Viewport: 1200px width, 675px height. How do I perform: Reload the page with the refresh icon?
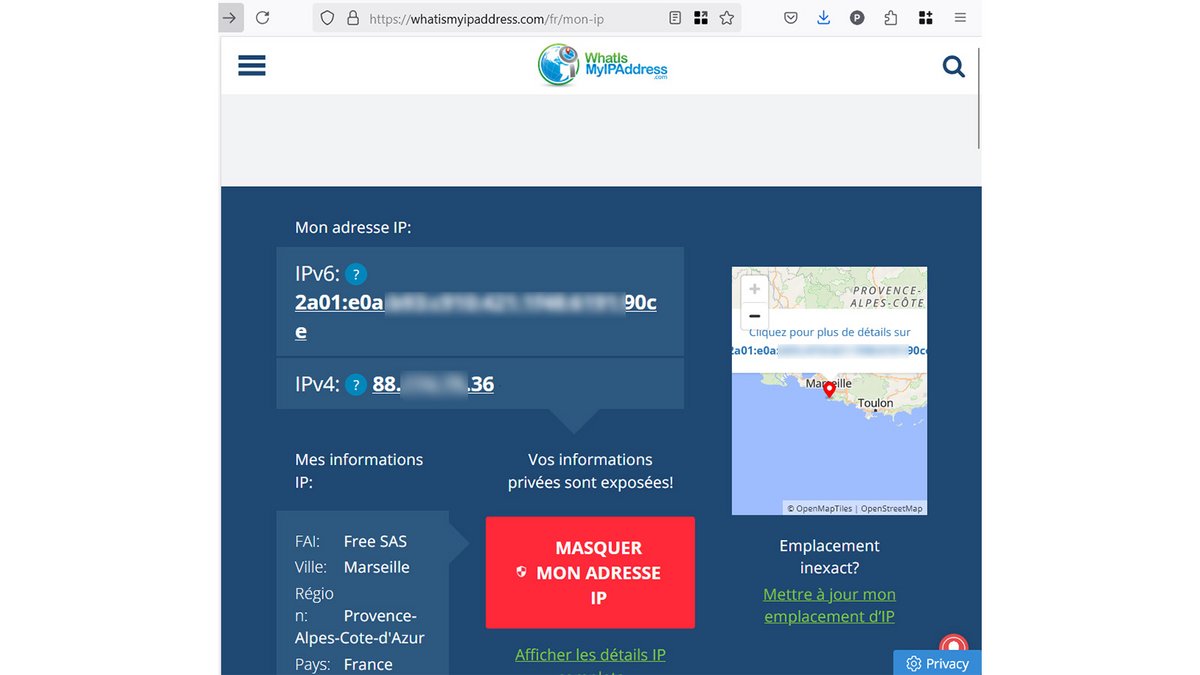263,18
